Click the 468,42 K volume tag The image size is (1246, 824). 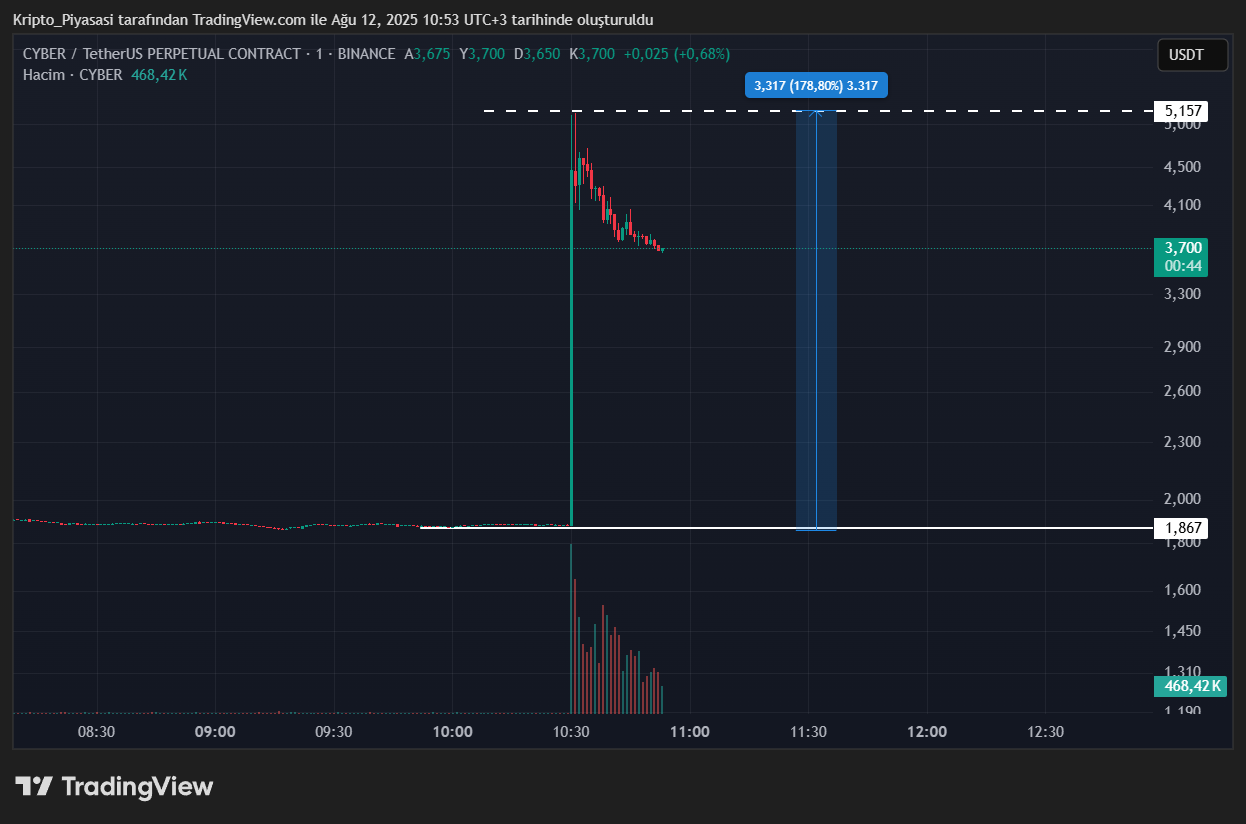click(x=1192, y=686)
